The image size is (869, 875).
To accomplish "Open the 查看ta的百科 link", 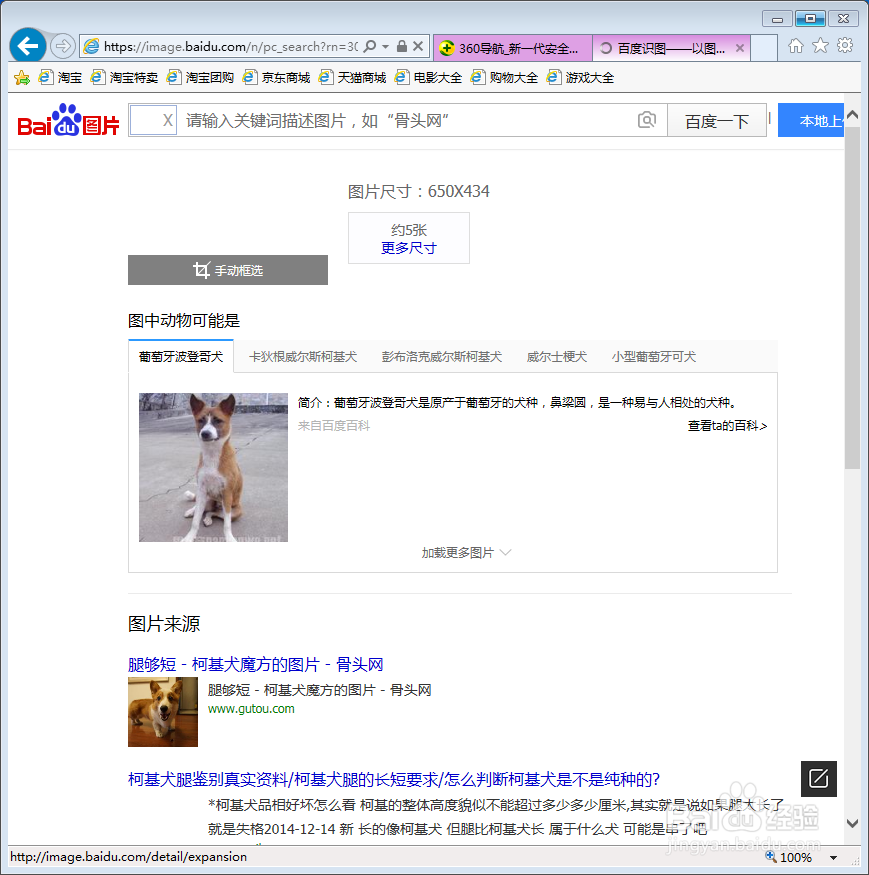I will pyautogui.click(x=727, y=426).
